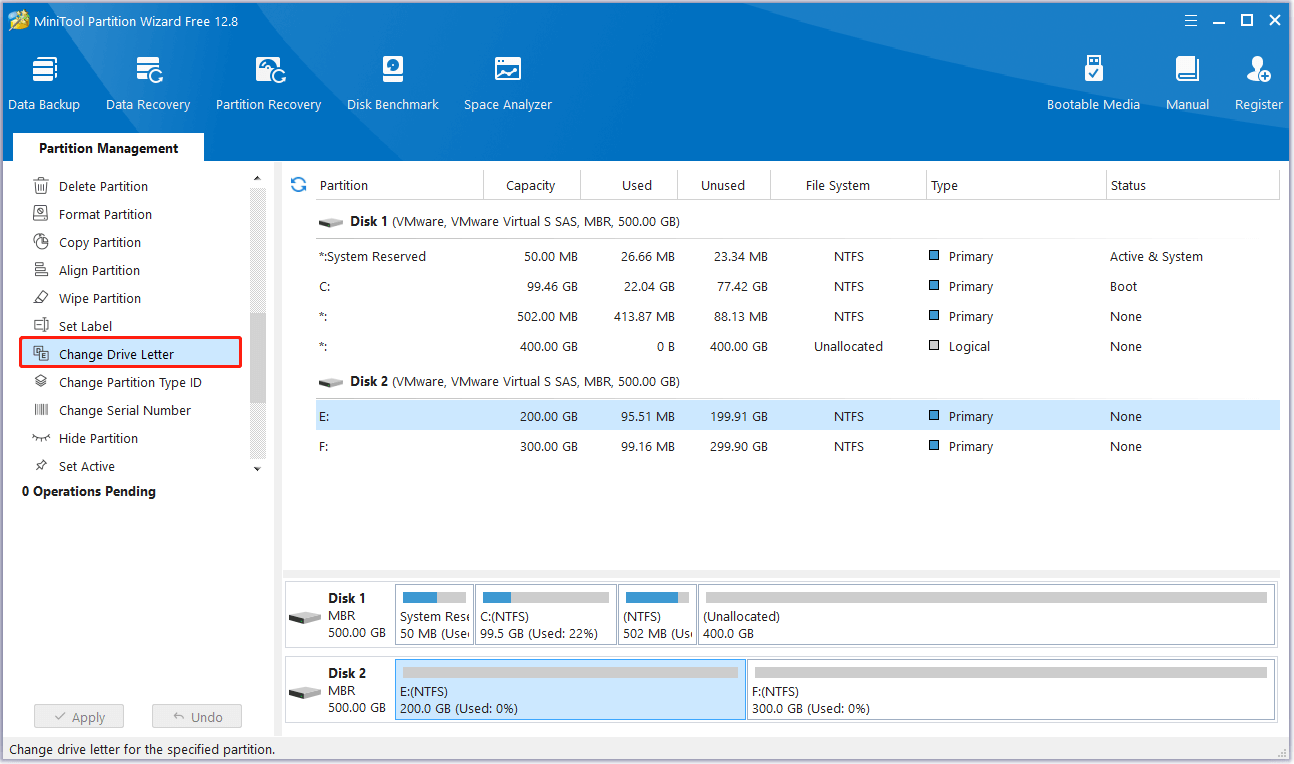Choose Change Drive Letter in sidebar

tap(116, 354)
